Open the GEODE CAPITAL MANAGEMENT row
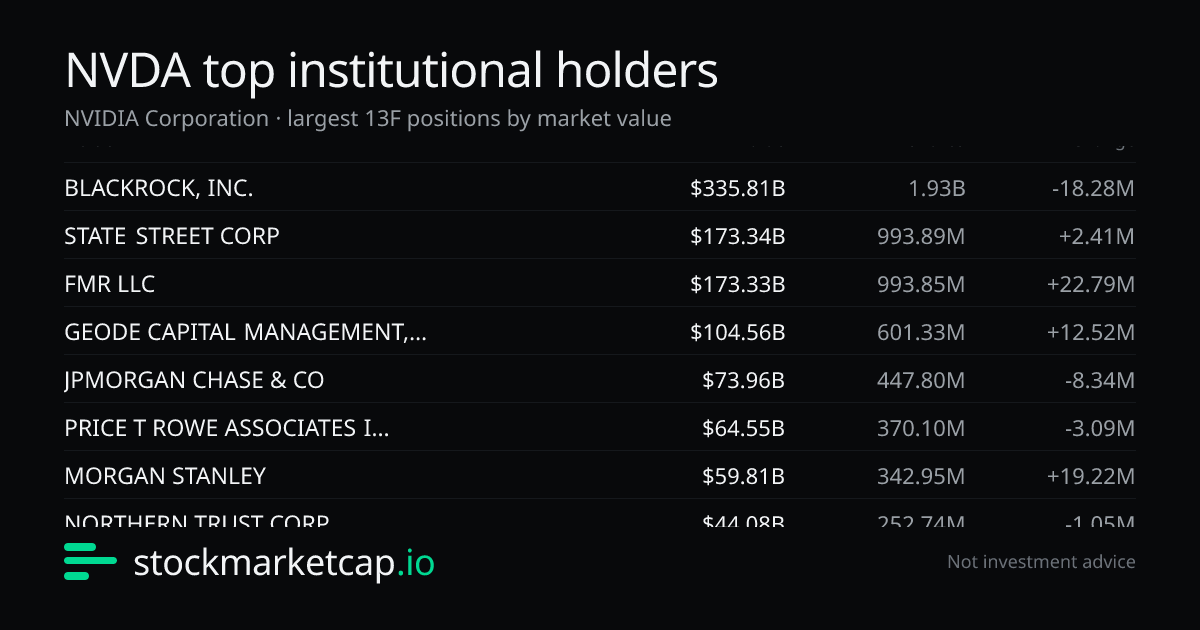 (x=600, y=331)
